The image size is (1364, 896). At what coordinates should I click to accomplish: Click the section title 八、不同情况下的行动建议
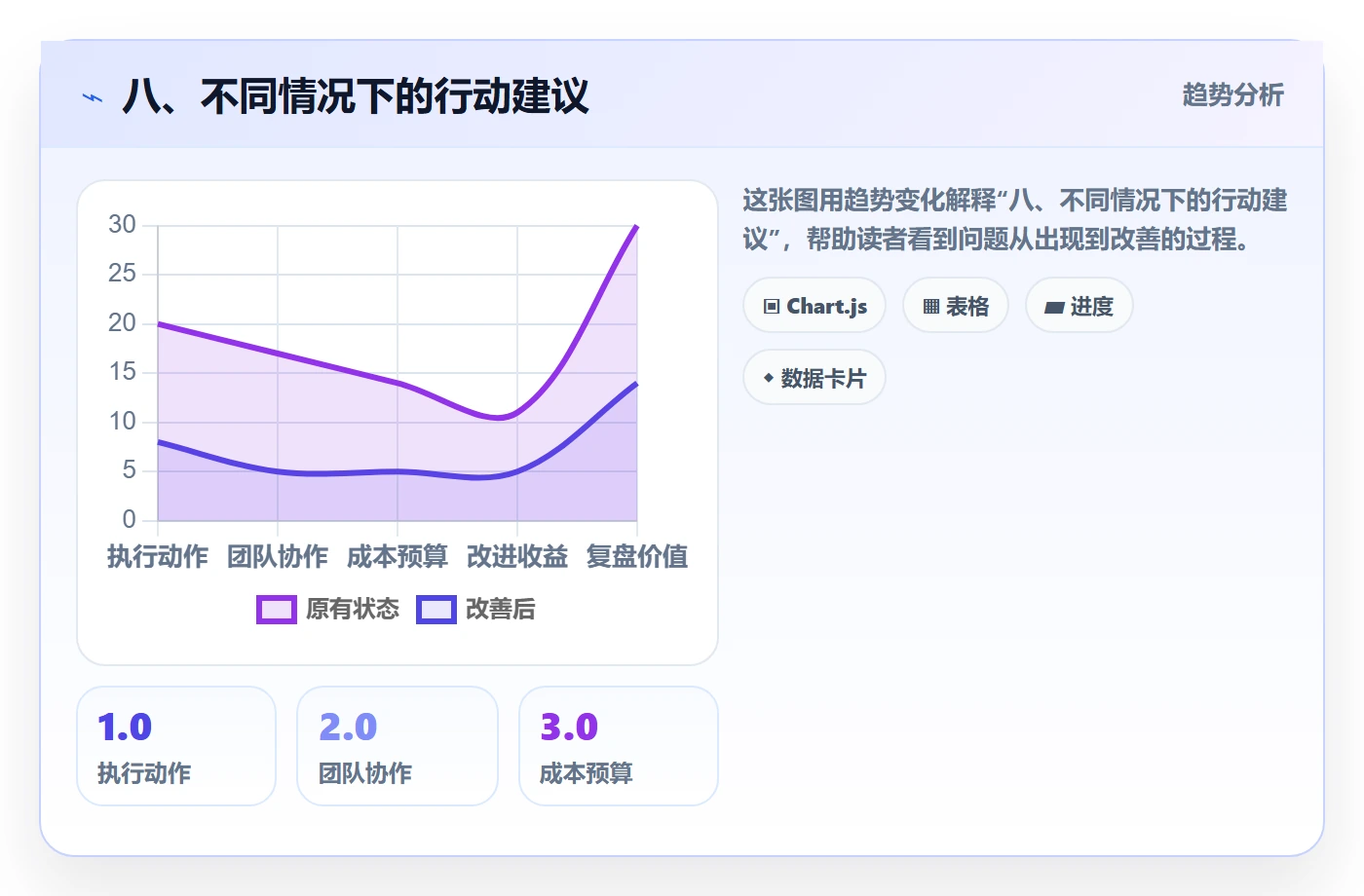pos(356,97)
